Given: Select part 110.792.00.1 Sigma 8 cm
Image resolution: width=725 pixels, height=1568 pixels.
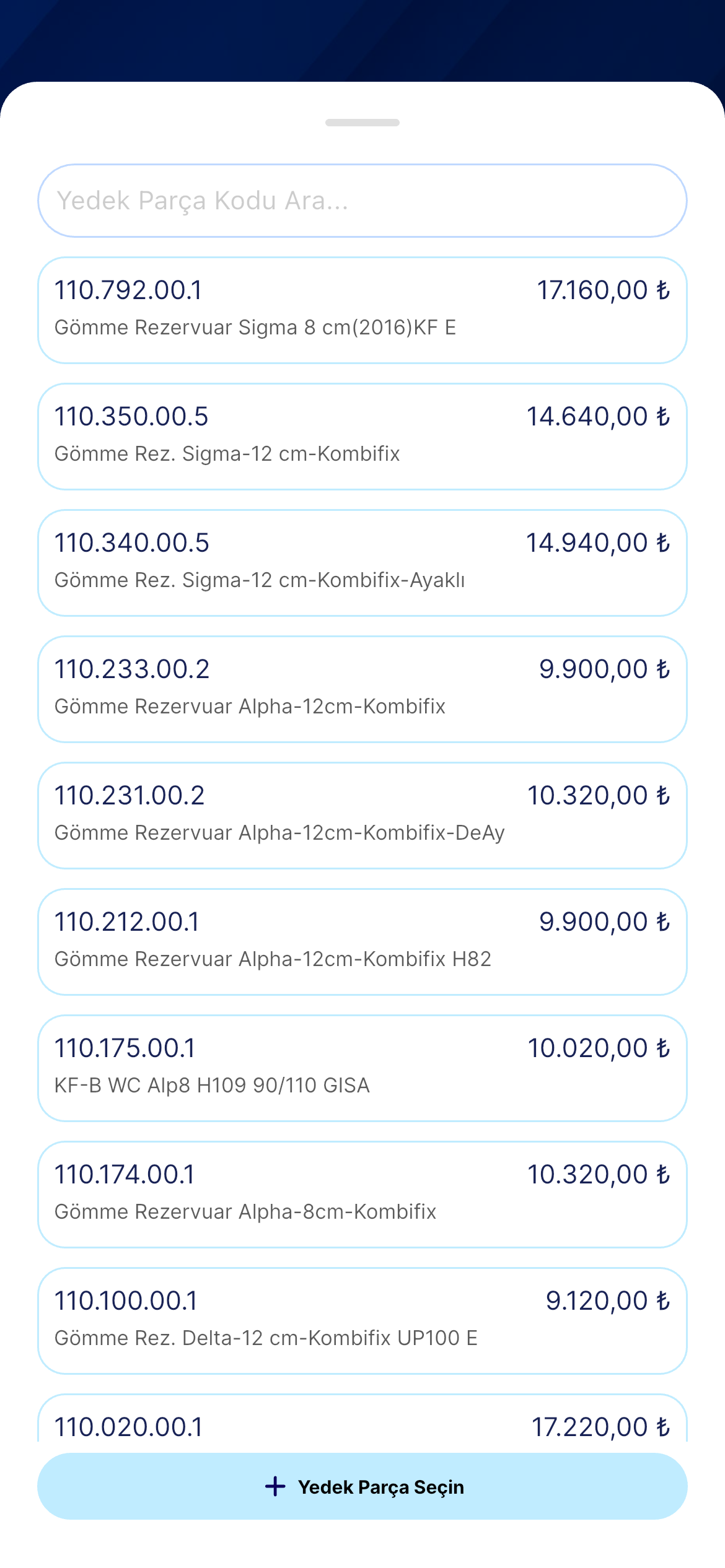Looking at the screenshot, I should tap(362, 310).
